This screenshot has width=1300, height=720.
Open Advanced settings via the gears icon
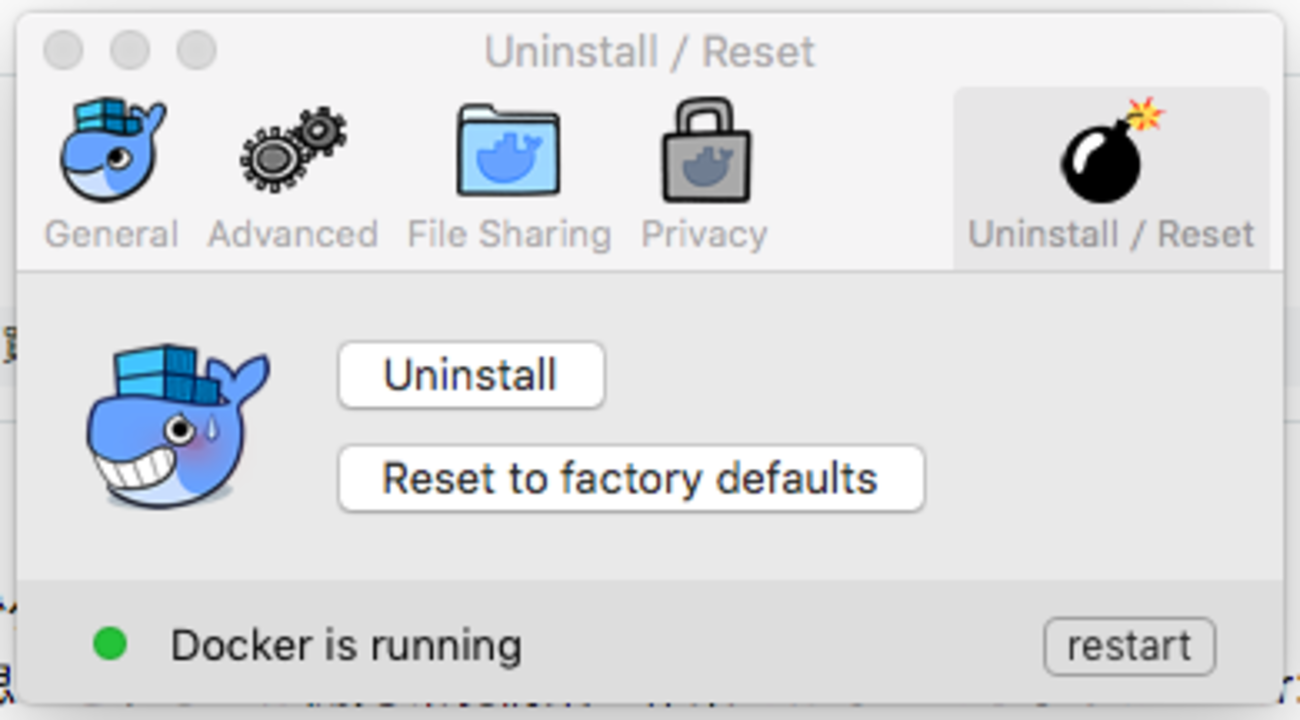[x=293, y=150]
